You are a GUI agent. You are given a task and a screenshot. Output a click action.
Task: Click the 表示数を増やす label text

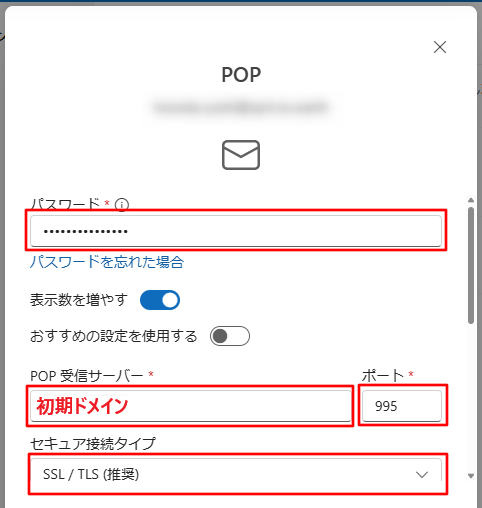(x=79, y=300)
